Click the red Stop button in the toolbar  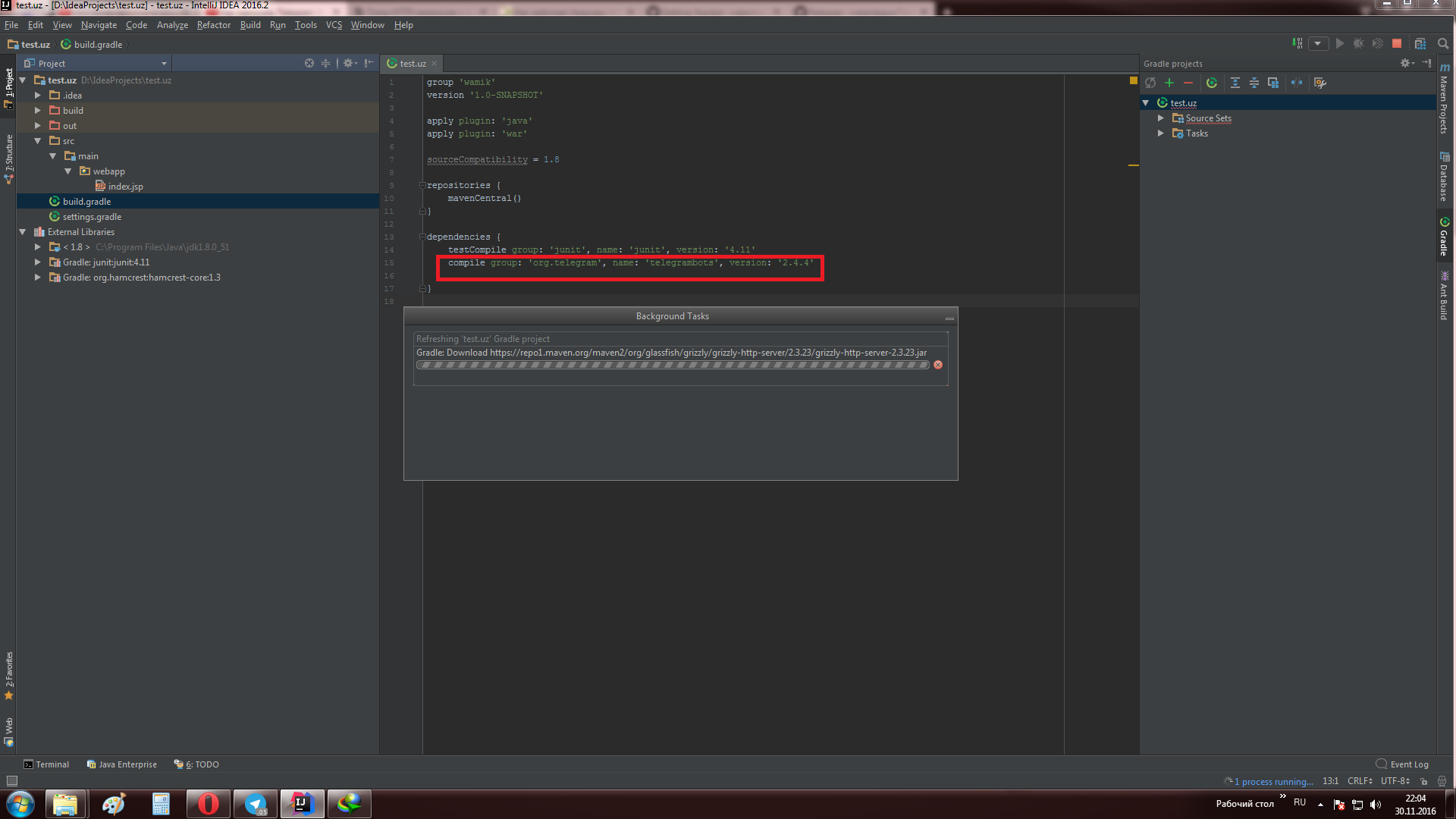tap(1397, 44)
